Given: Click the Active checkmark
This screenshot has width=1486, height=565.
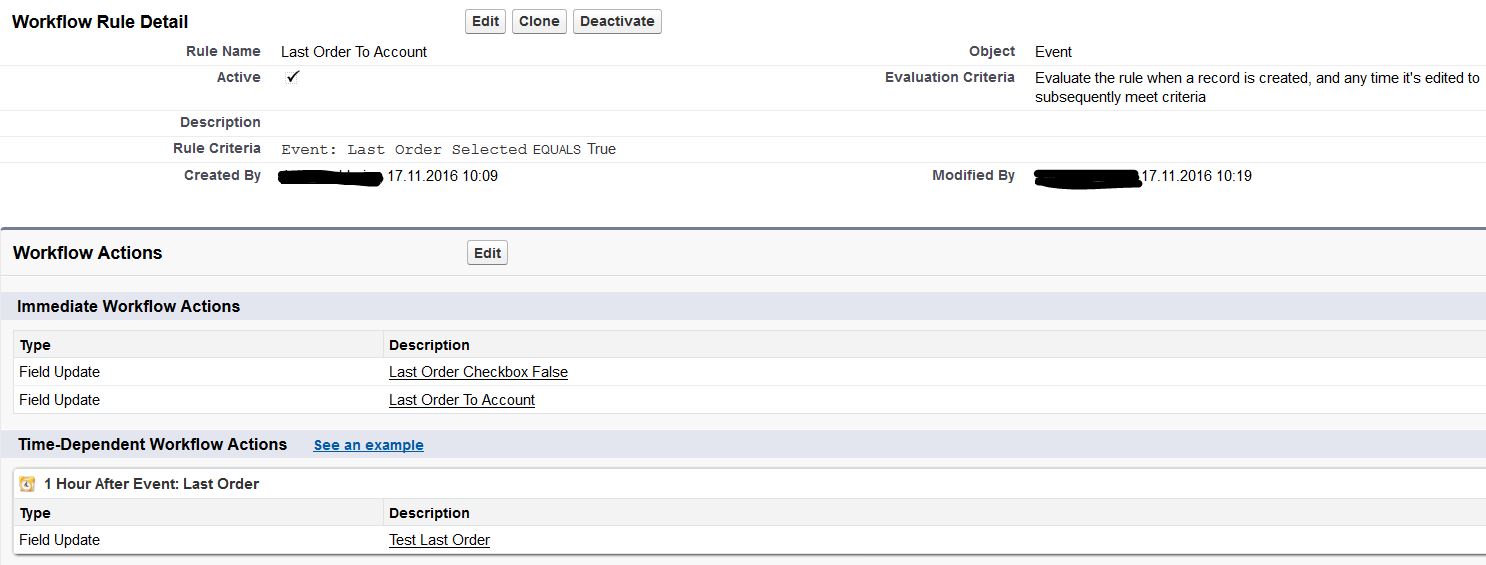Looking at the screenshot, I should (x=293, y=77).
